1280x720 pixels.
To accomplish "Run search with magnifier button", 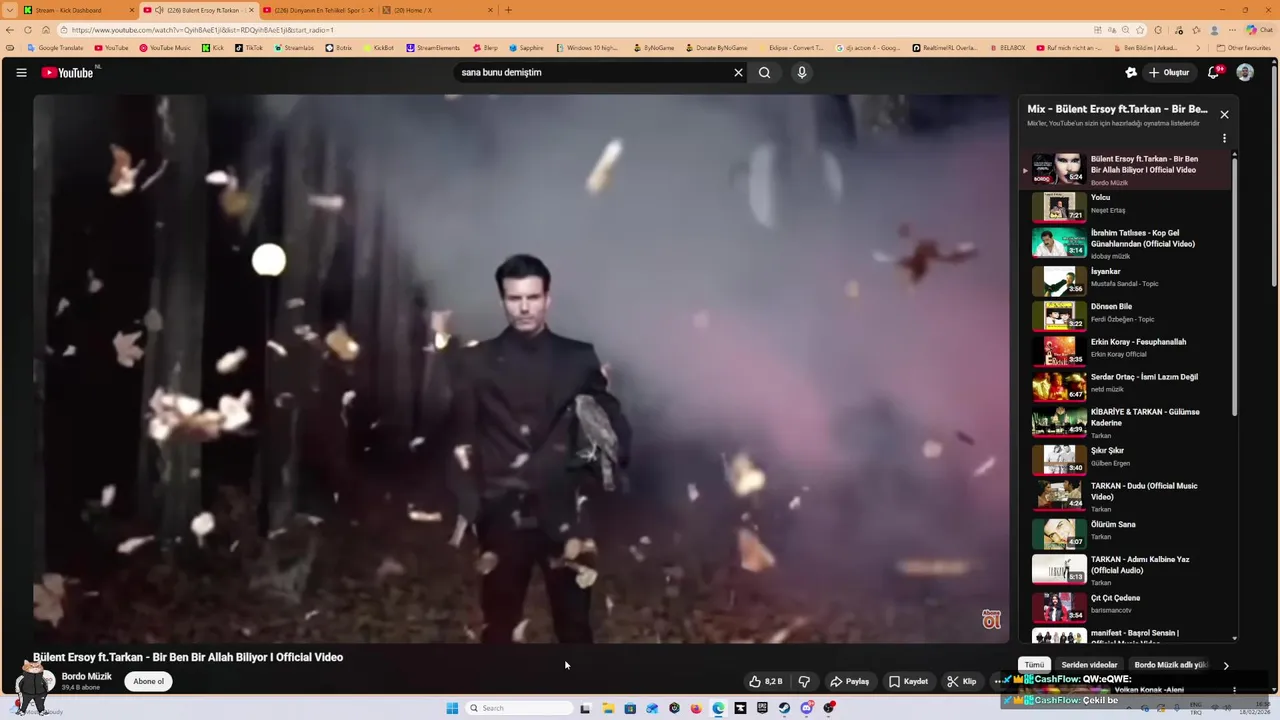I will (764, 72).
